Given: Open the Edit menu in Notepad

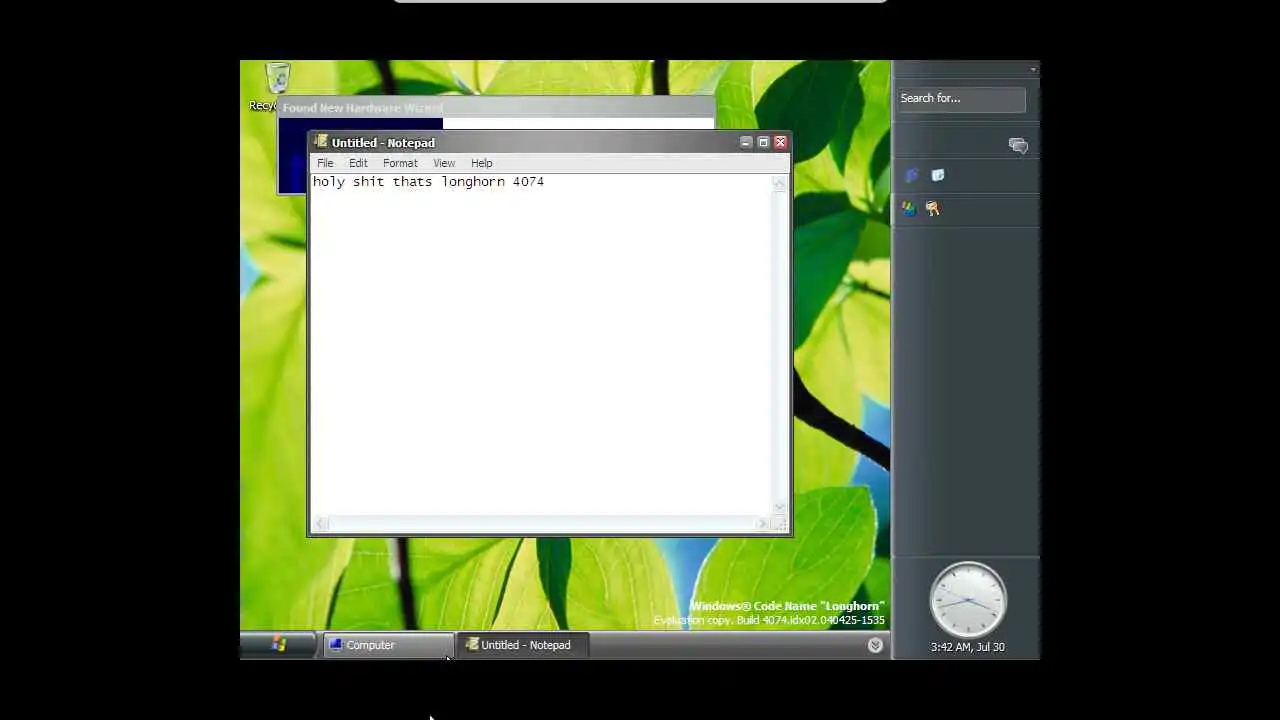Looking at the screenshot, I should 358,163.
